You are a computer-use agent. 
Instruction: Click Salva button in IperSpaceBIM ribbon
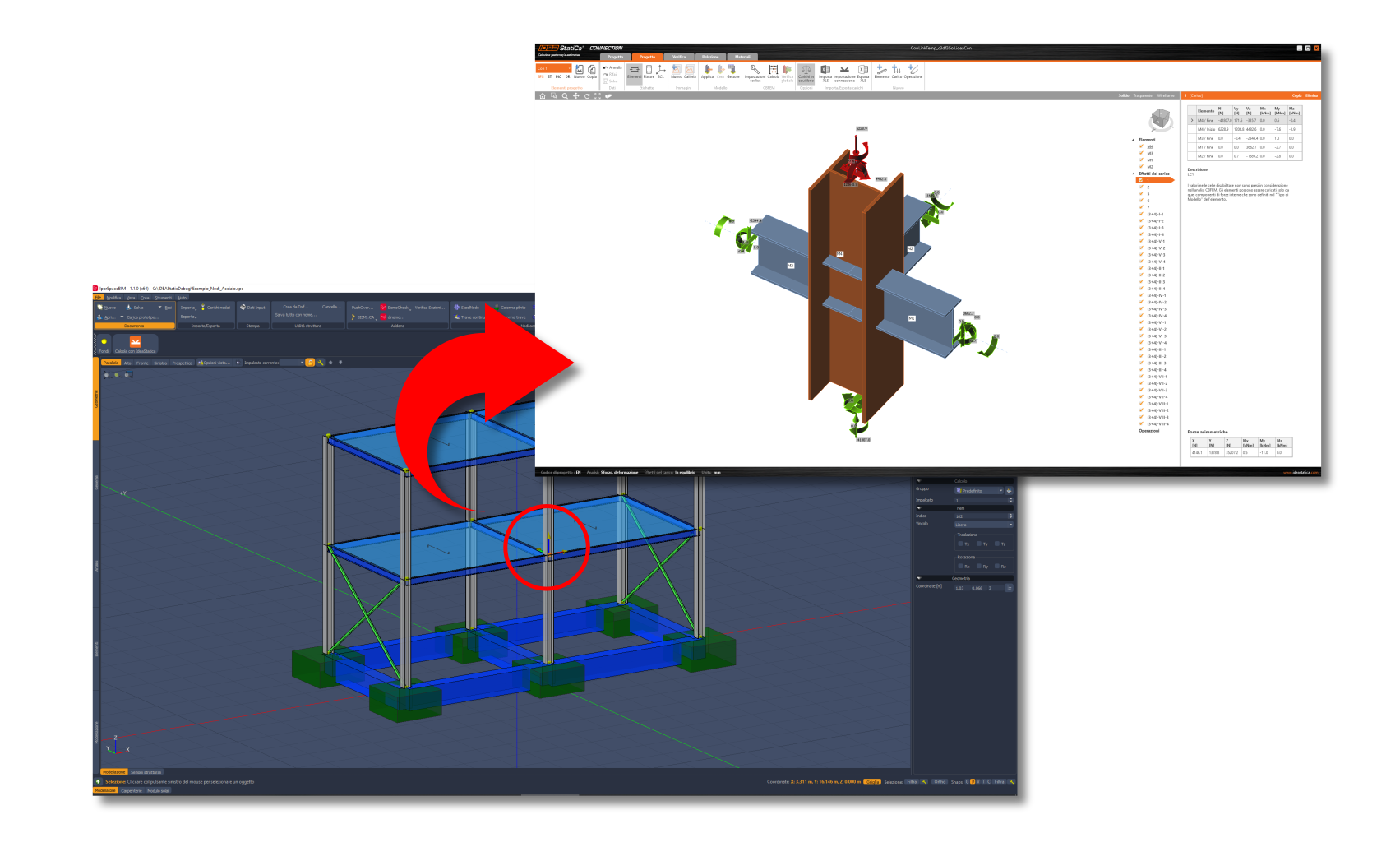coord(134,308)
